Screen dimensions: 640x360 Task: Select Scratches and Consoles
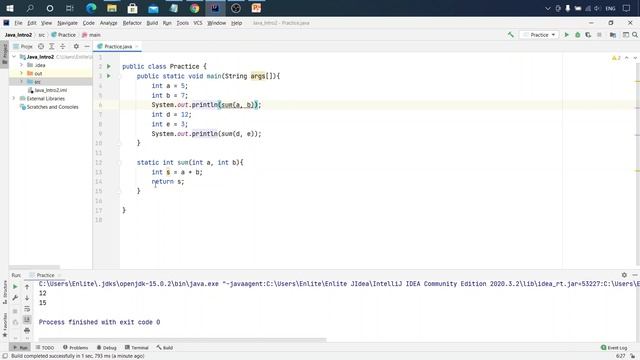pyautogui.click(x=49, y=107)
